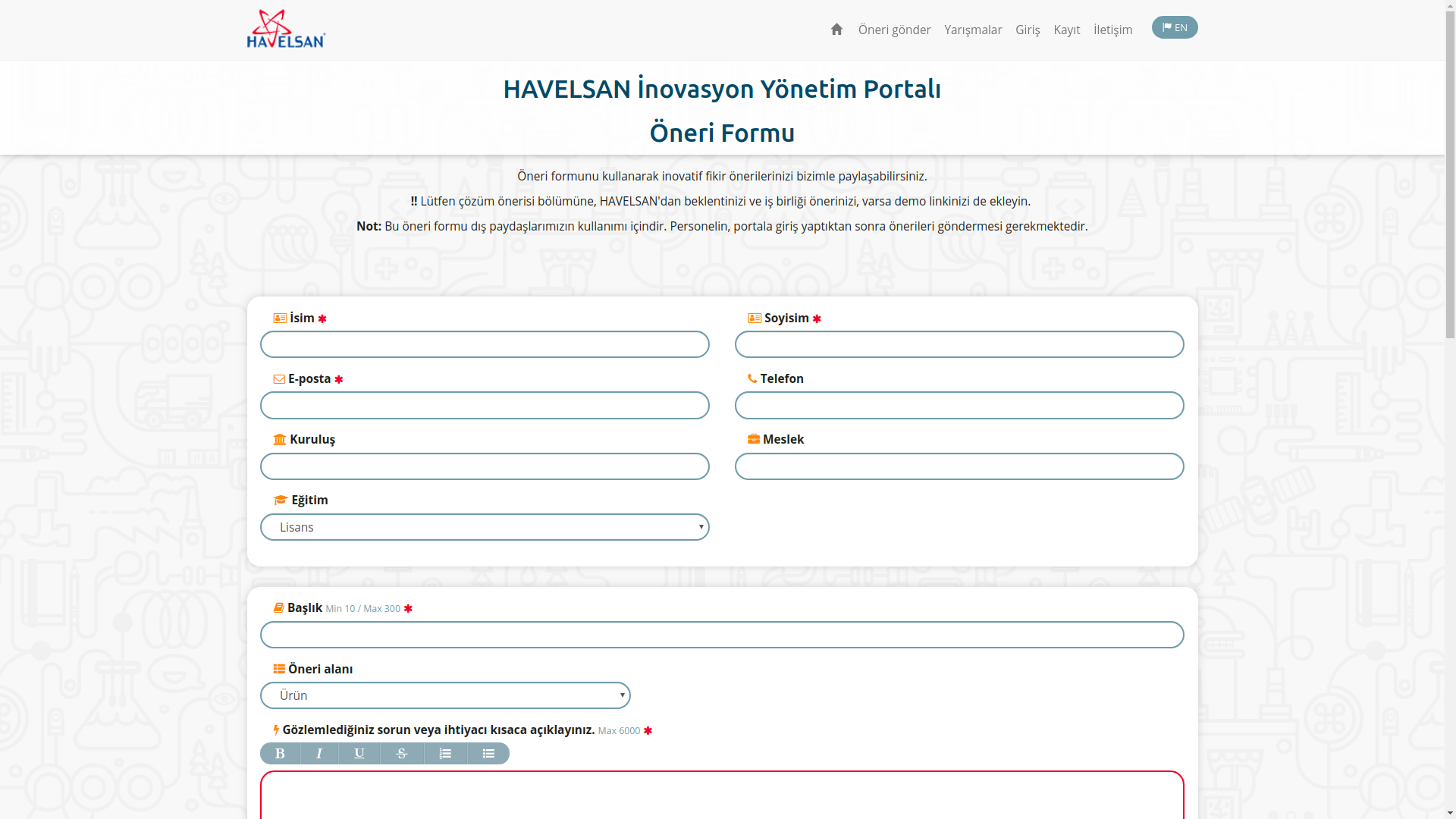Click the İsim input field

[485, 344]
